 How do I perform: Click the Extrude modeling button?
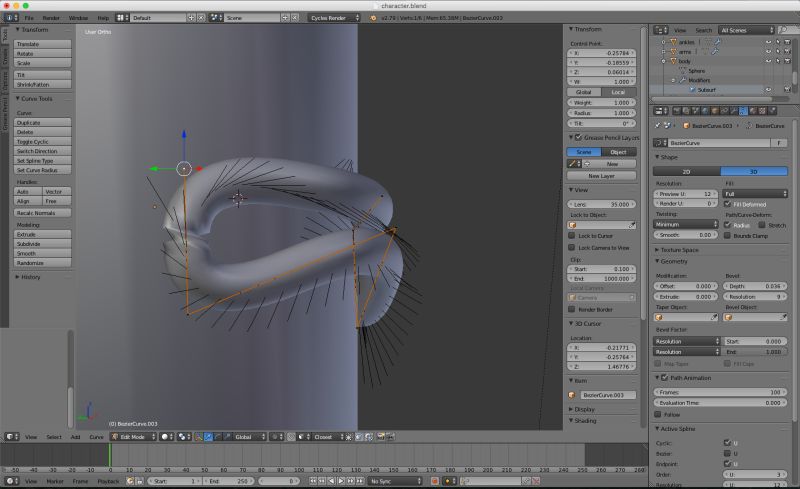(42, 234)
